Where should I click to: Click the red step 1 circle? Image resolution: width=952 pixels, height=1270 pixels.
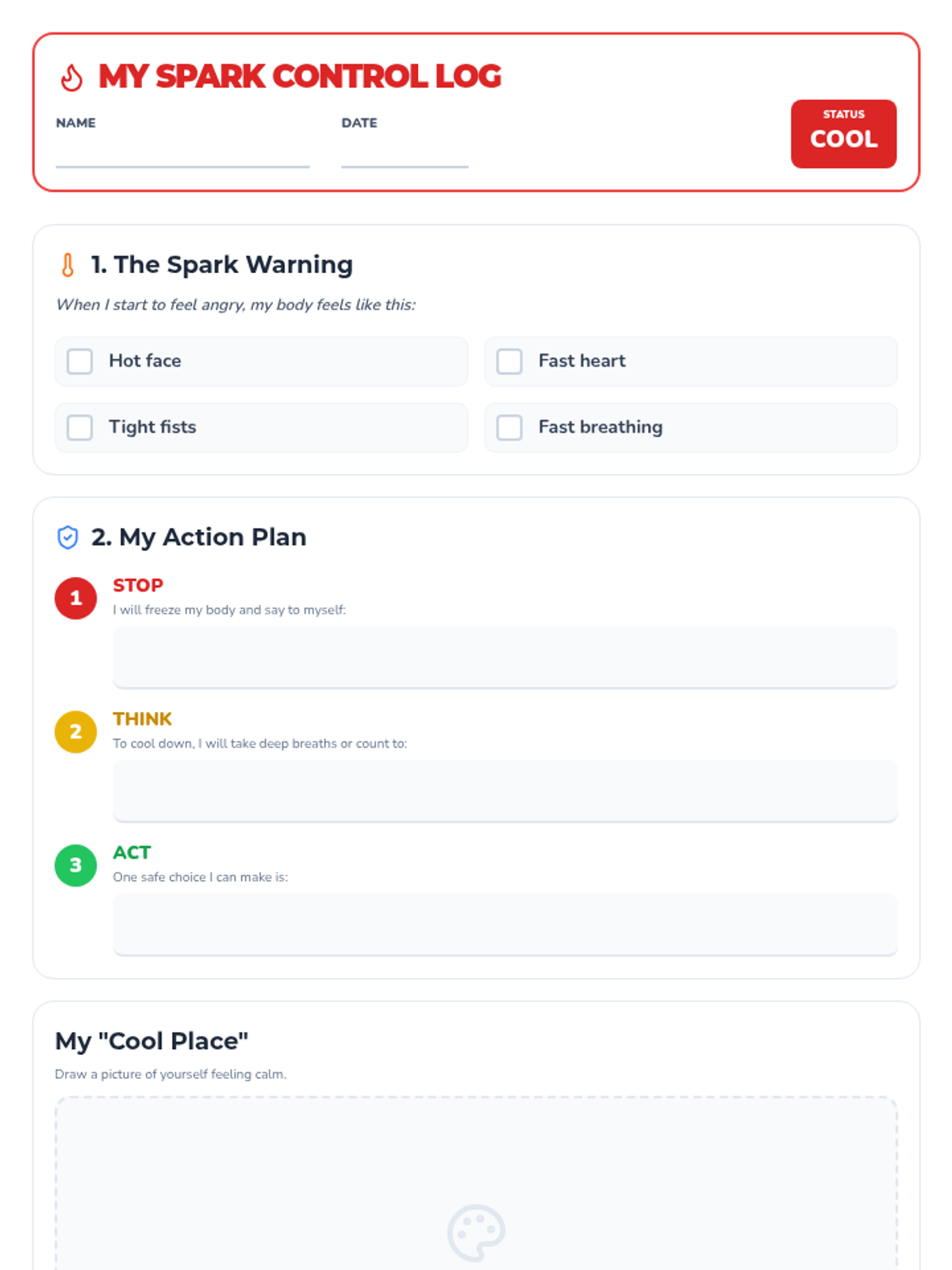[75, 598]
